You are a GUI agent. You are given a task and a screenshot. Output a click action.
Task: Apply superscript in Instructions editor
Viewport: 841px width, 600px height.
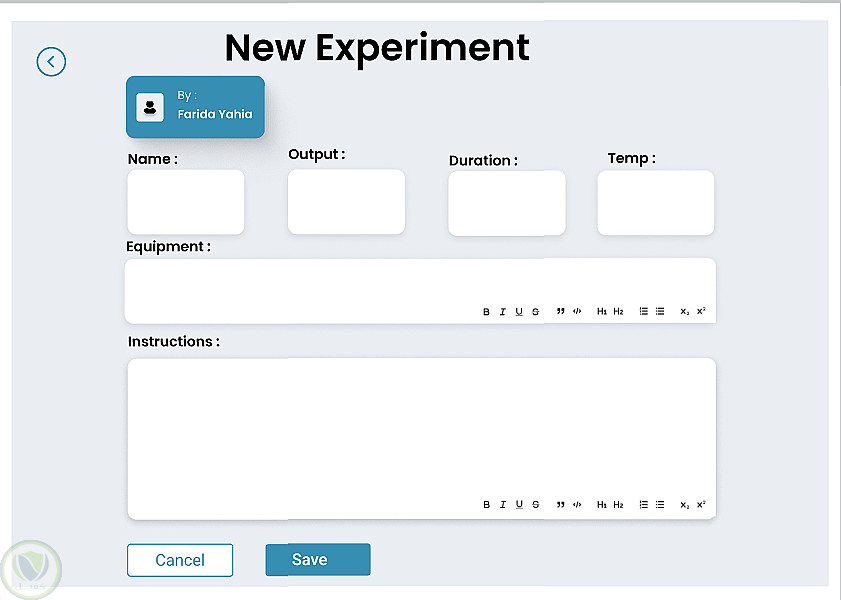click(701, 505)
